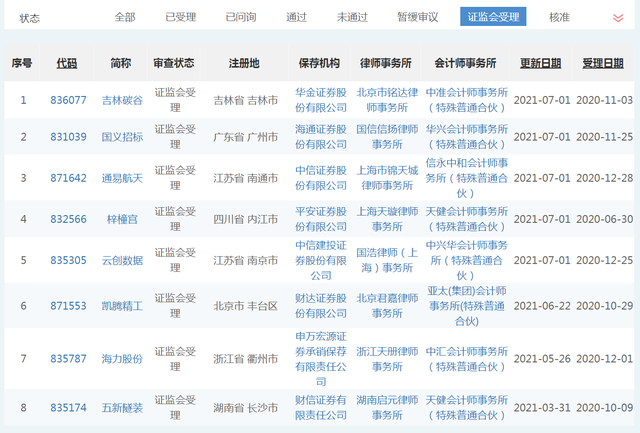Open company 通易航天

[122, 178]
